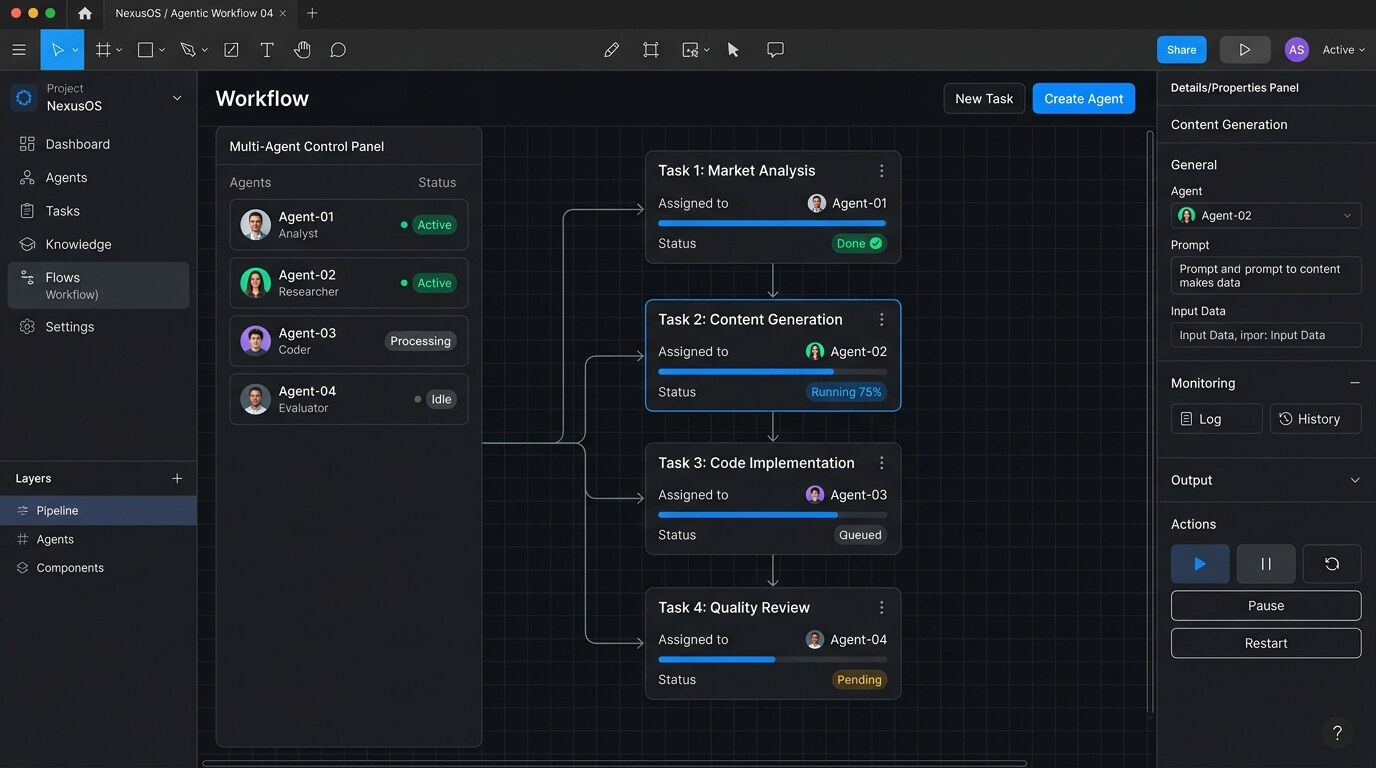Click the Restart text button
Screen dimensions: 1376x768
coord(1266,643)
